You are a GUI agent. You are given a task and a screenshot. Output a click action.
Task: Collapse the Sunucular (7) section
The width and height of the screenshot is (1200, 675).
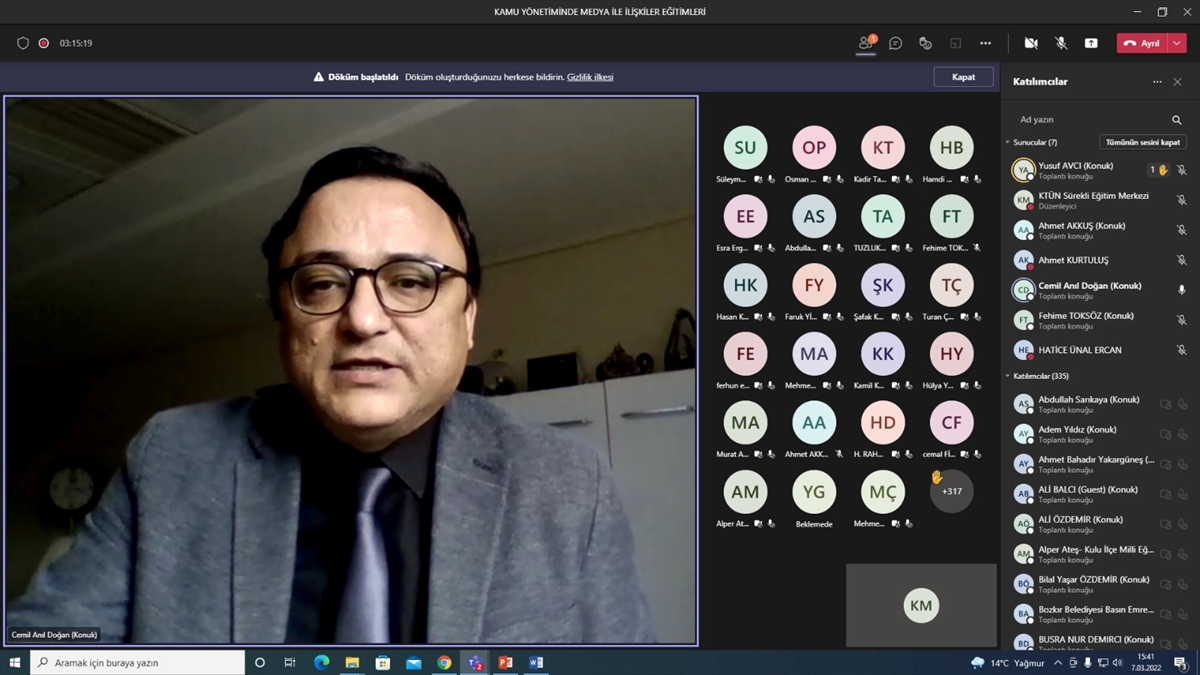(x=1008, y=142)
